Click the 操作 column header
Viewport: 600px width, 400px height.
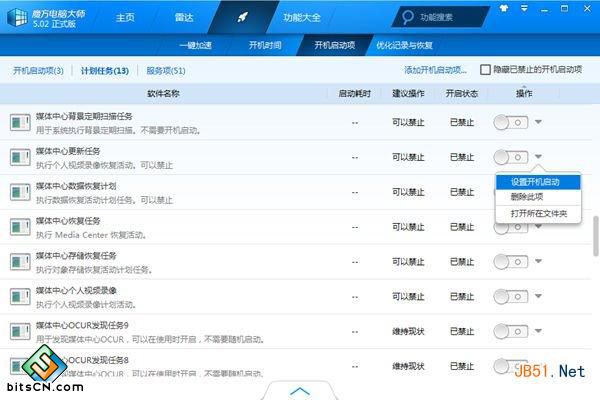tap(524, 93)
